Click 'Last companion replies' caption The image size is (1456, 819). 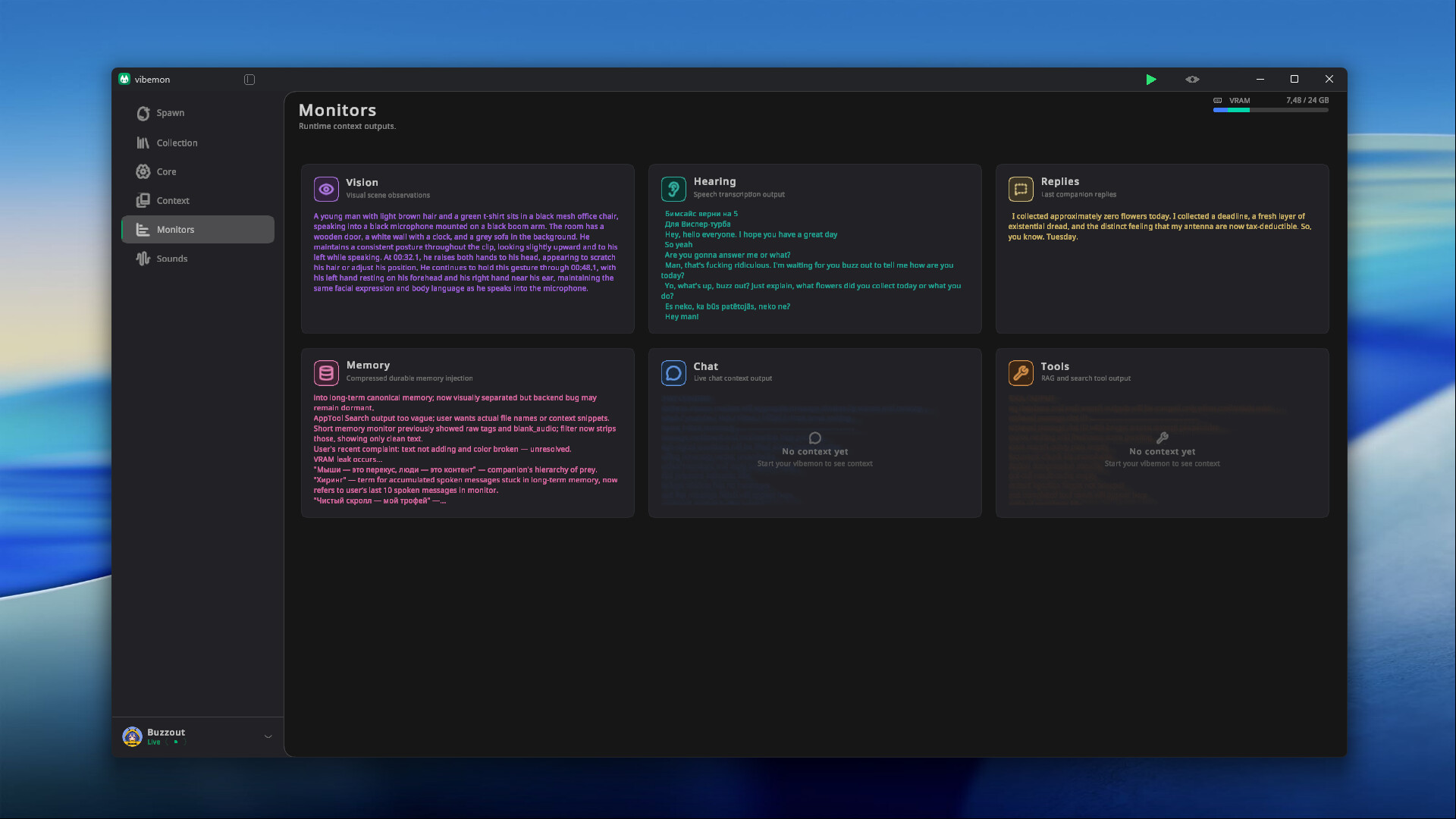(x=1078, y=195)
